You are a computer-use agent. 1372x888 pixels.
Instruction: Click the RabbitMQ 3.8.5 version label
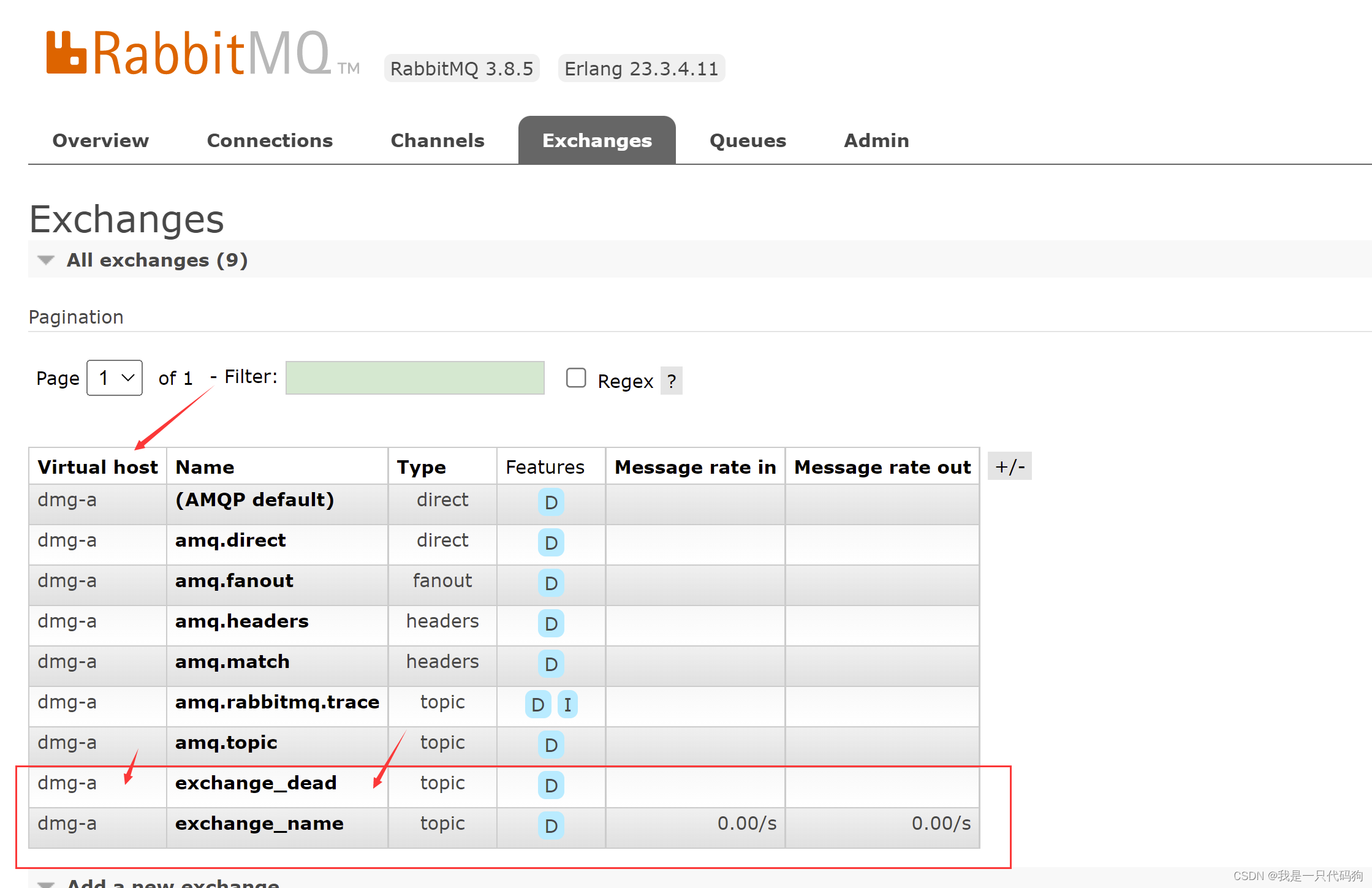click(x=462, y=68)
